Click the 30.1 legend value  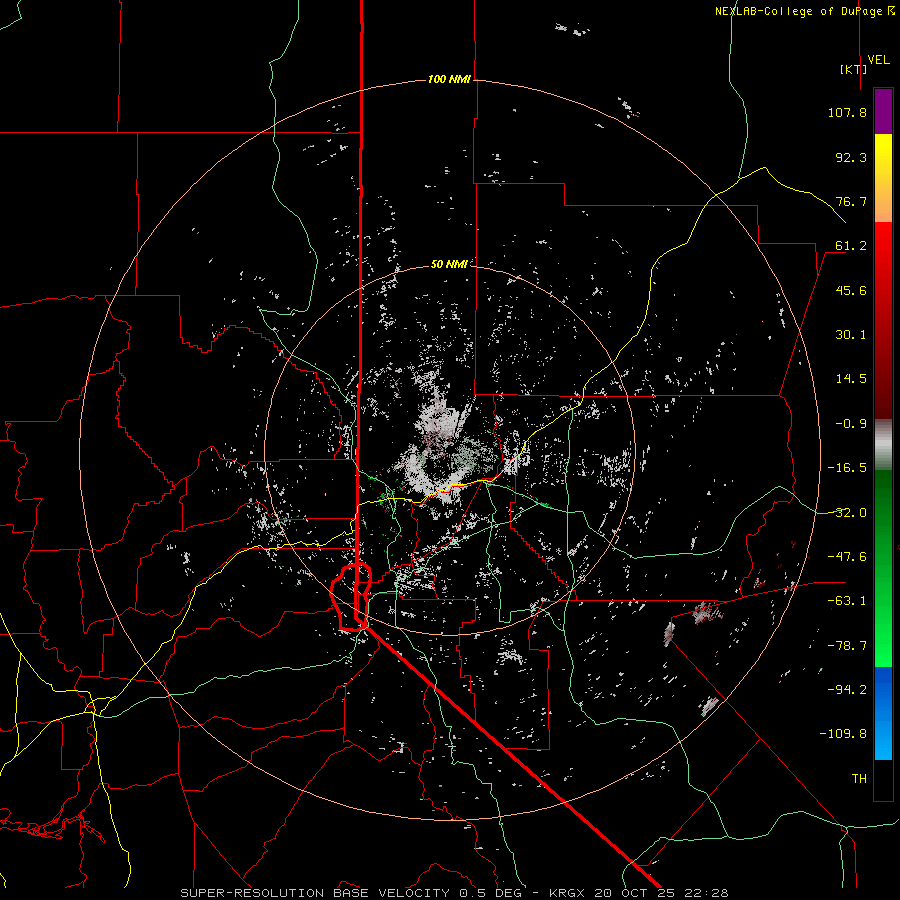coord(851,335)
